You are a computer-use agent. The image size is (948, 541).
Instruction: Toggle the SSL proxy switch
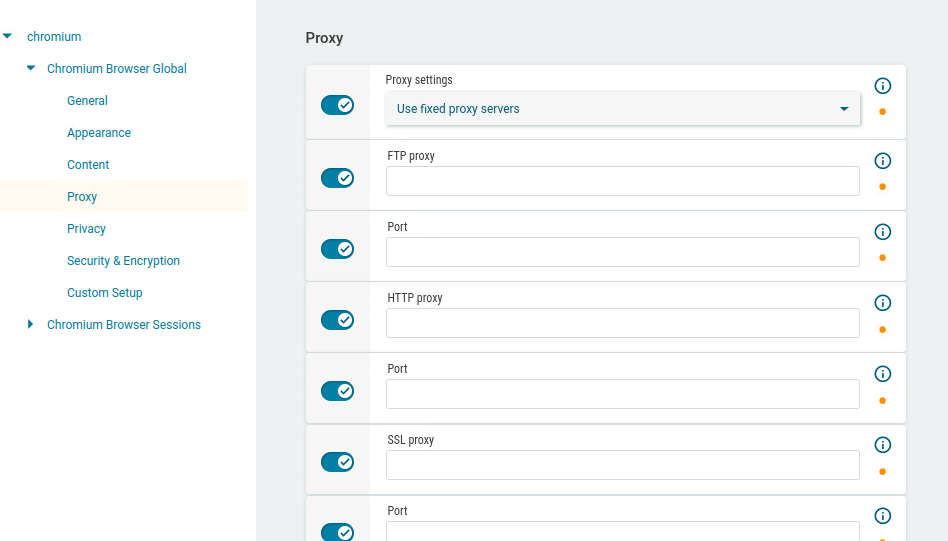click(337, 462)
